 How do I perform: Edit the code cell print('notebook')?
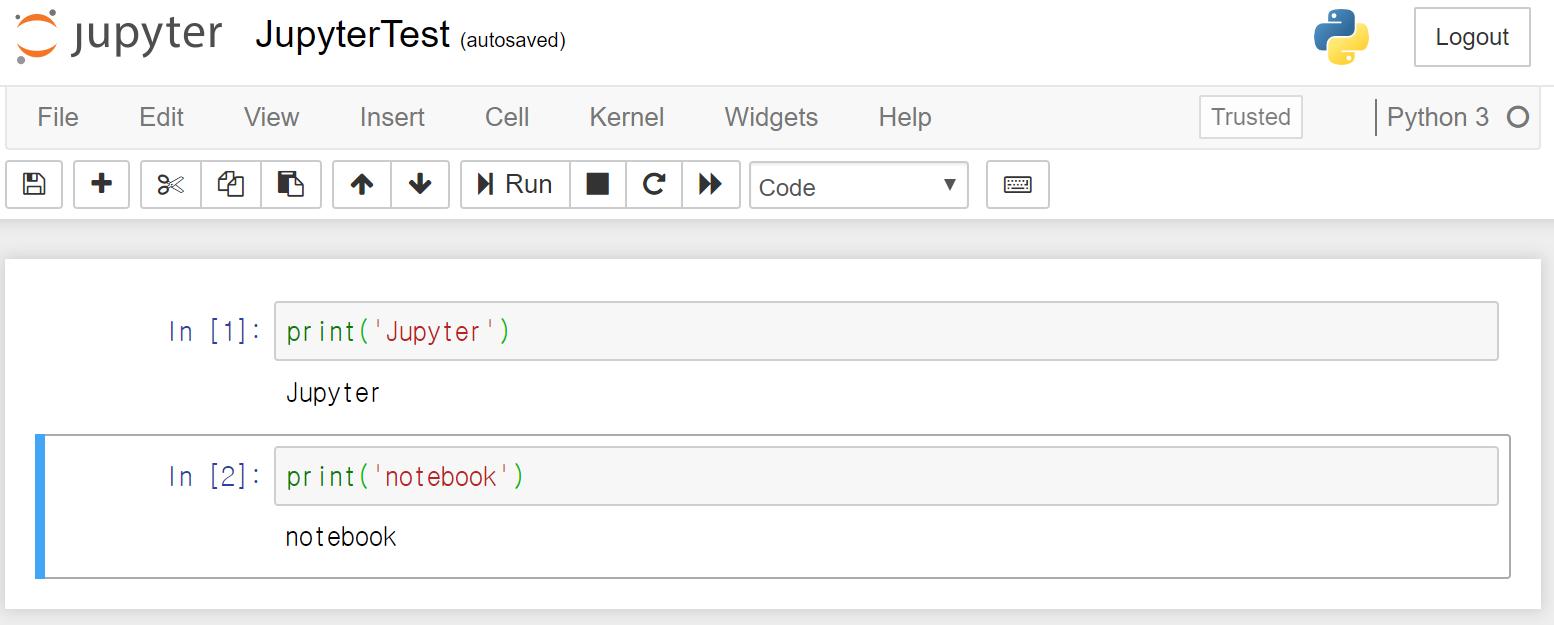[886, 476]
